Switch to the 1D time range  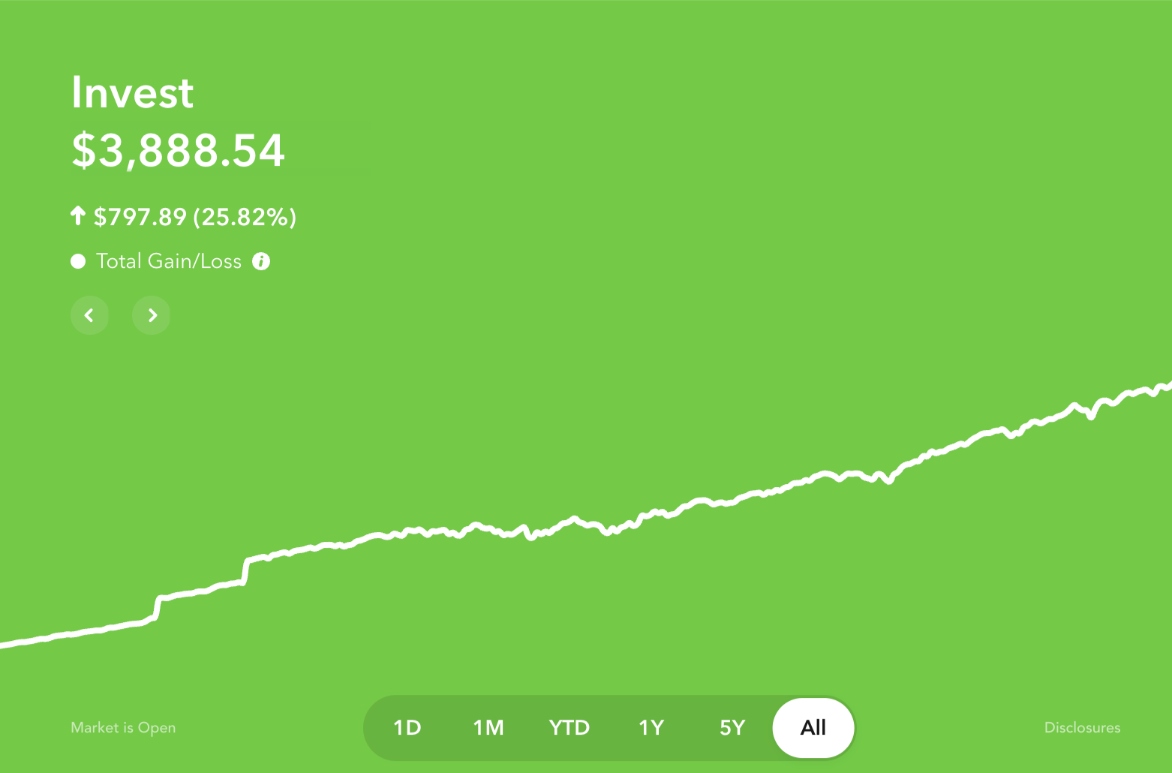pos(406,728)
